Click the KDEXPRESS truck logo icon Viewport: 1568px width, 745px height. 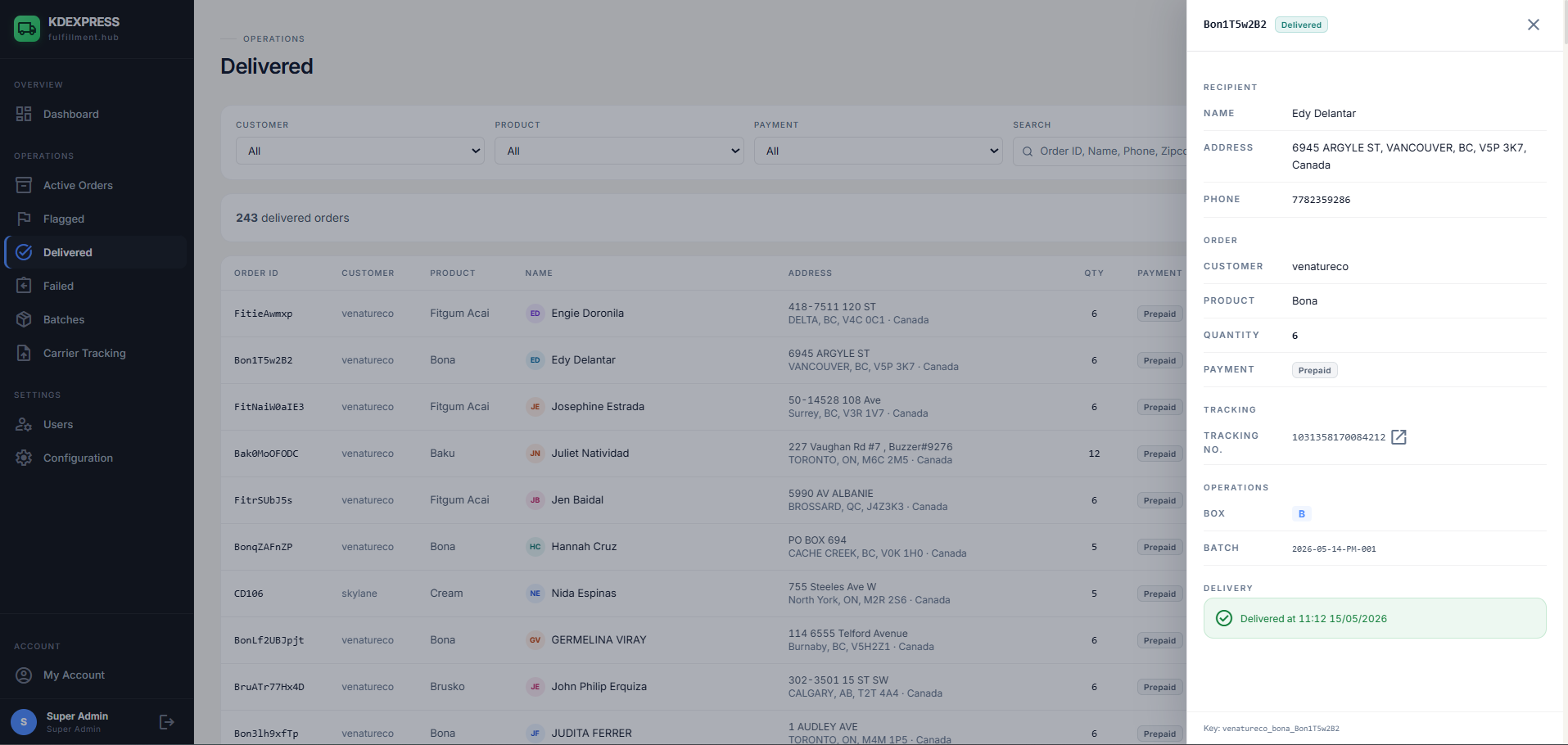27,29
